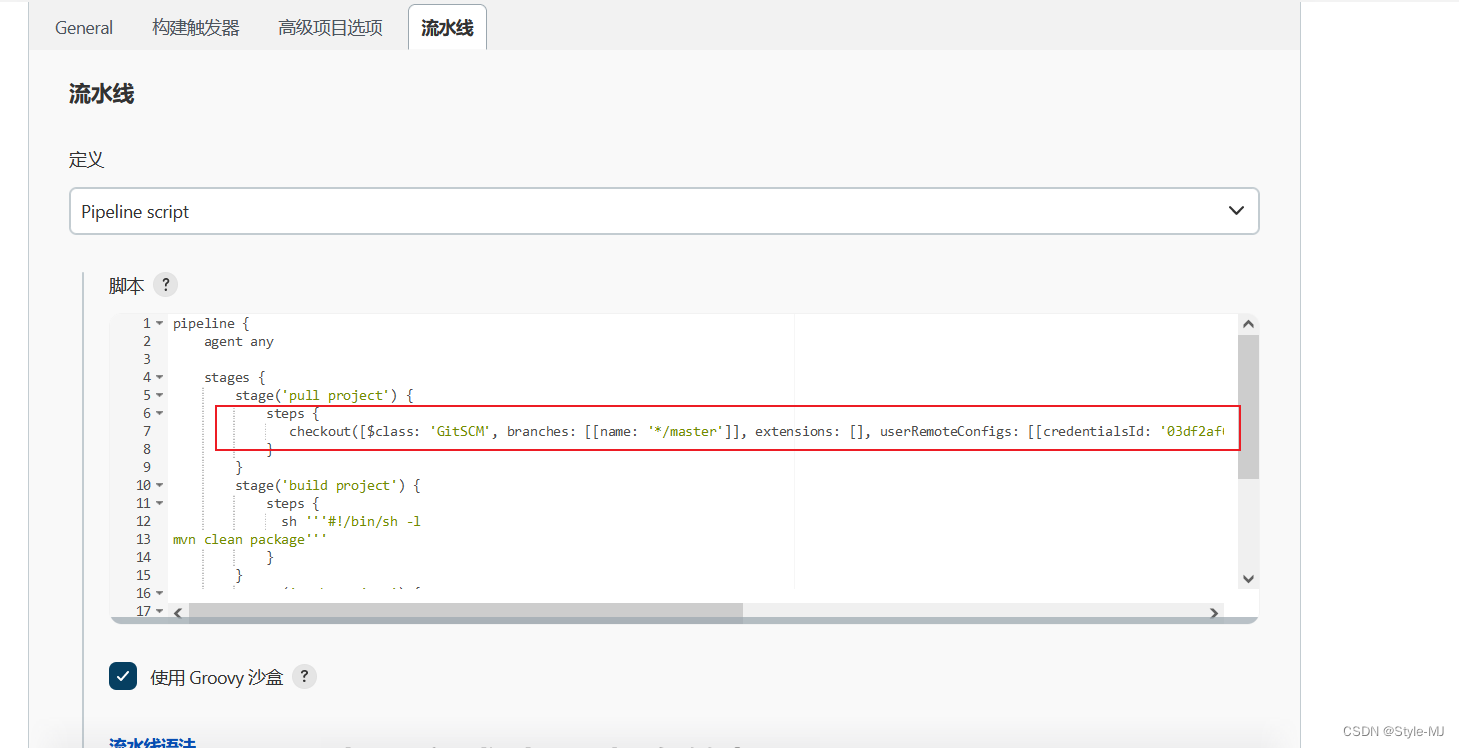Click the stage('build project') line
Screen dimensions: 1459x748
click(328, 486)
